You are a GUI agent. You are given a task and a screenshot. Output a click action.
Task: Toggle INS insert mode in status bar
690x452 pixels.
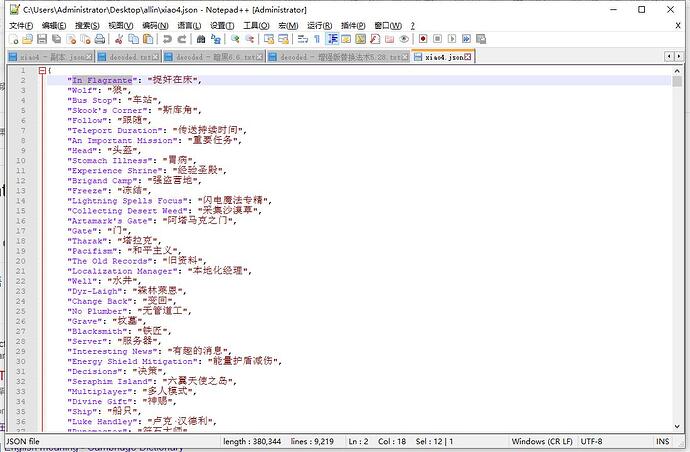[x=662, y=441]
